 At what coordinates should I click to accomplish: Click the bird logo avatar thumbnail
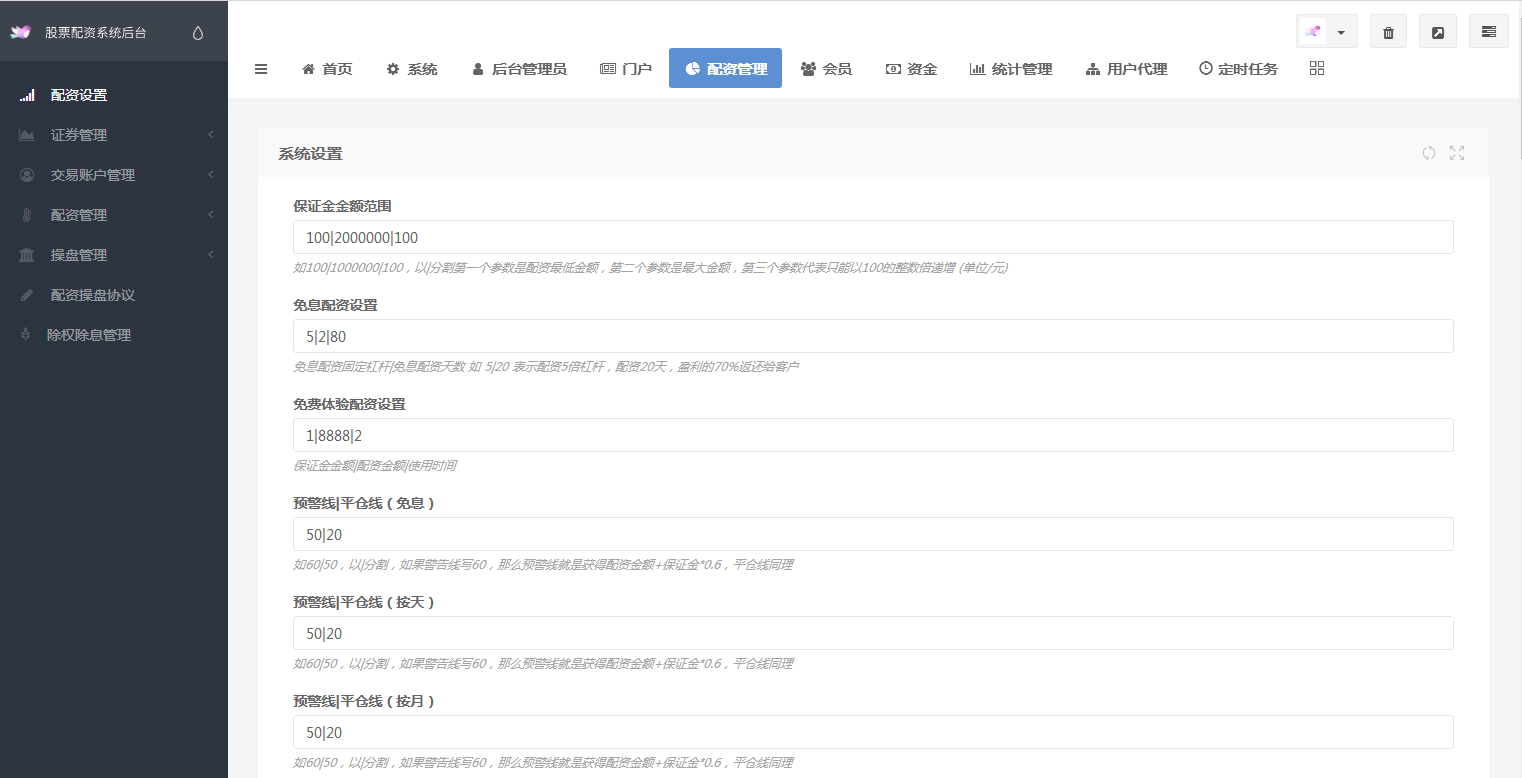(1313, 31)
